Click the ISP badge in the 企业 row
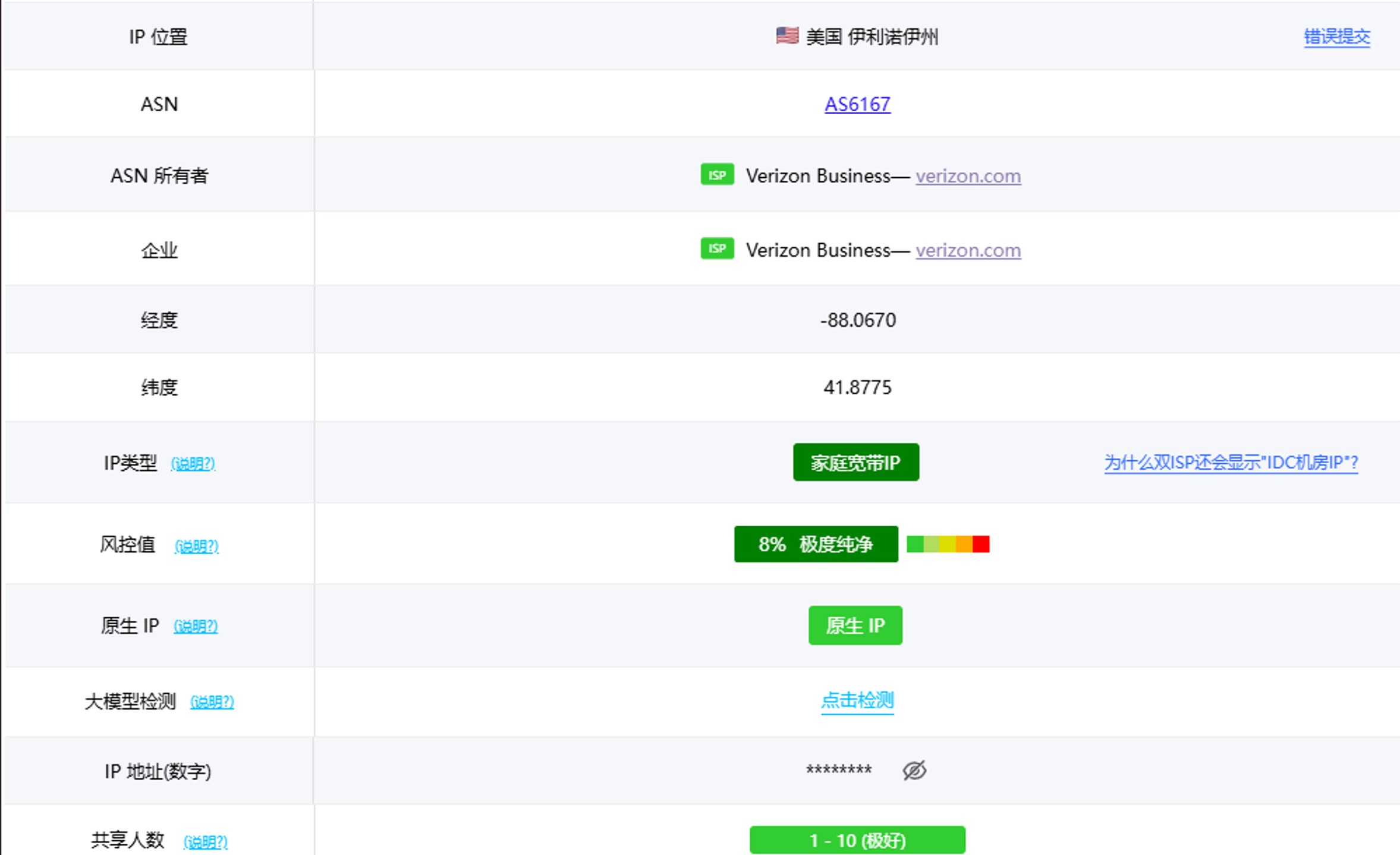The image size is (1400, 855). coord(716,249)
